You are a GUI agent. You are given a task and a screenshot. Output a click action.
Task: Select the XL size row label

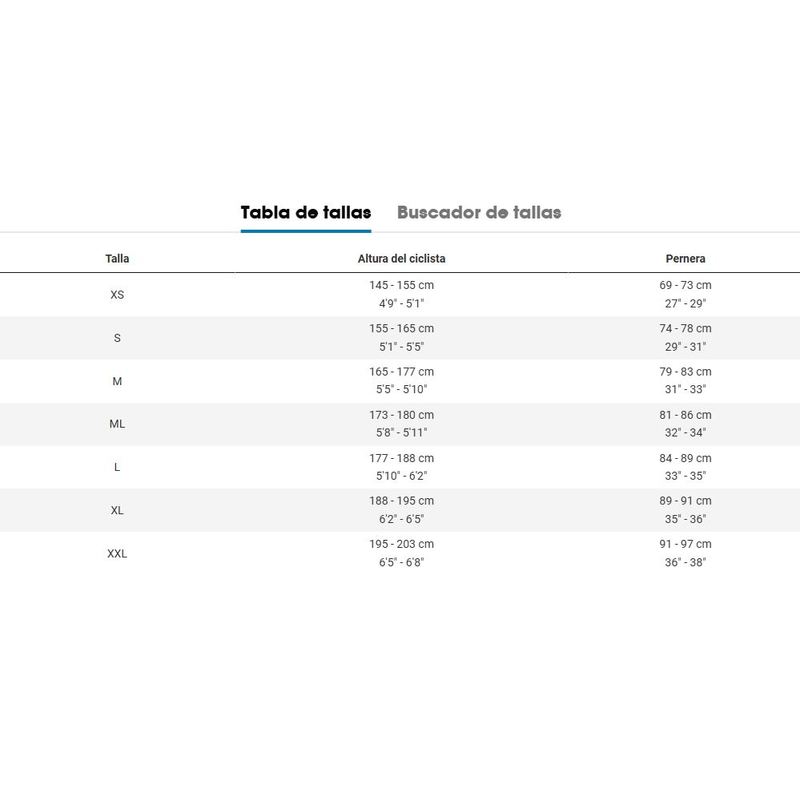coord(117,510)
